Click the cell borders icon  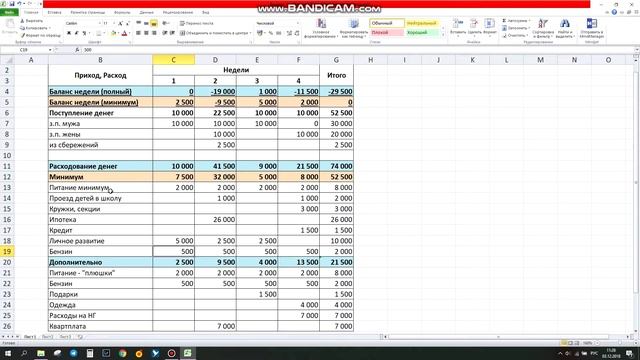tap(99, 33)
